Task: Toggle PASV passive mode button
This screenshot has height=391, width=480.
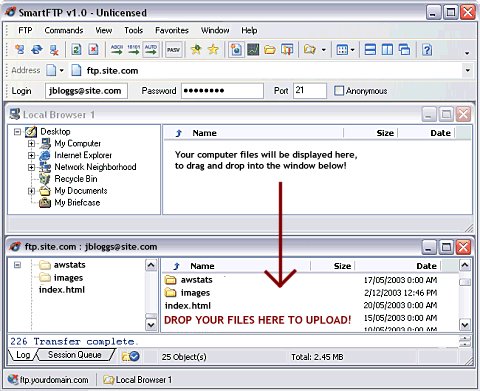Action: point(173,50)
